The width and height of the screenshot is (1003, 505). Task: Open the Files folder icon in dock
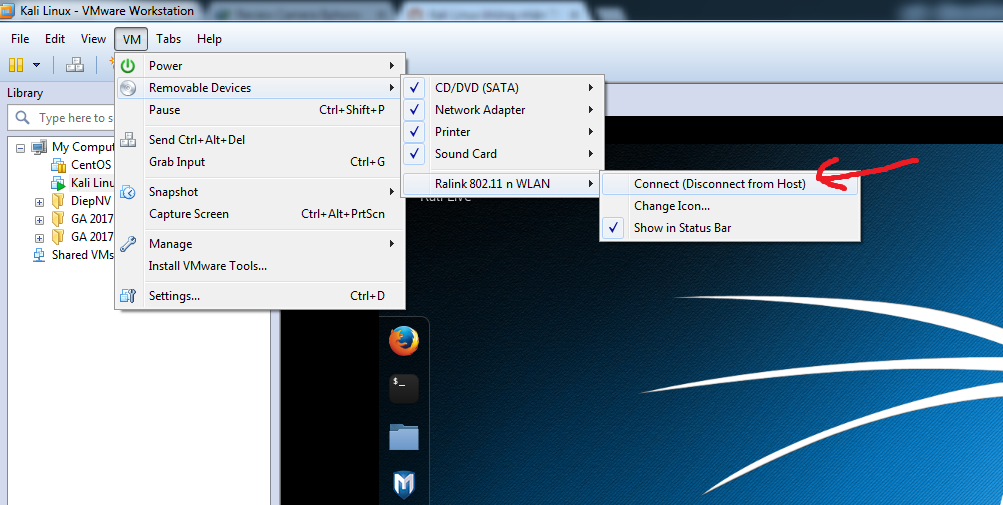click(x=403, y=437)
